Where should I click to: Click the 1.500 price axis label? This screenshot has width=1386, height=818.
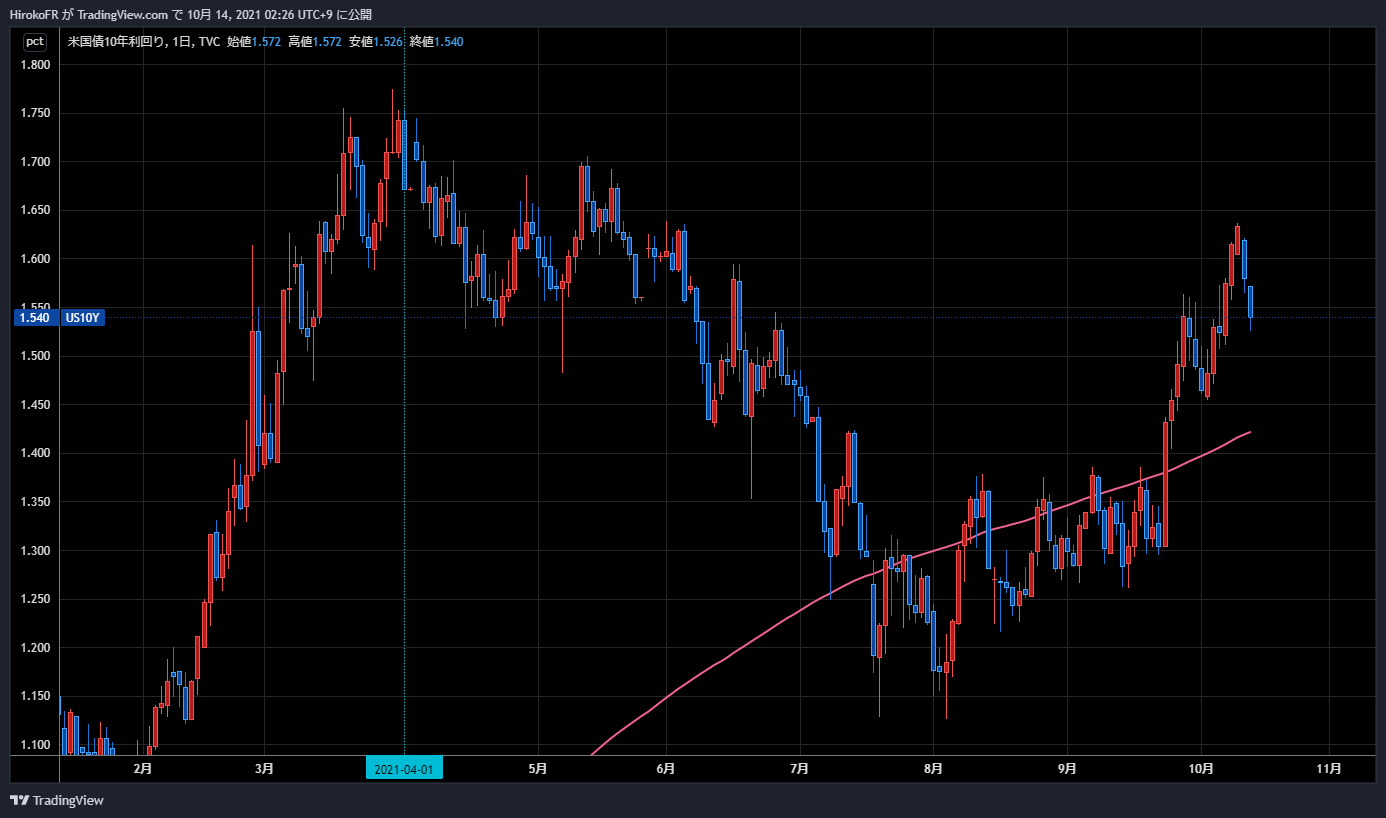tap(35, 356)
